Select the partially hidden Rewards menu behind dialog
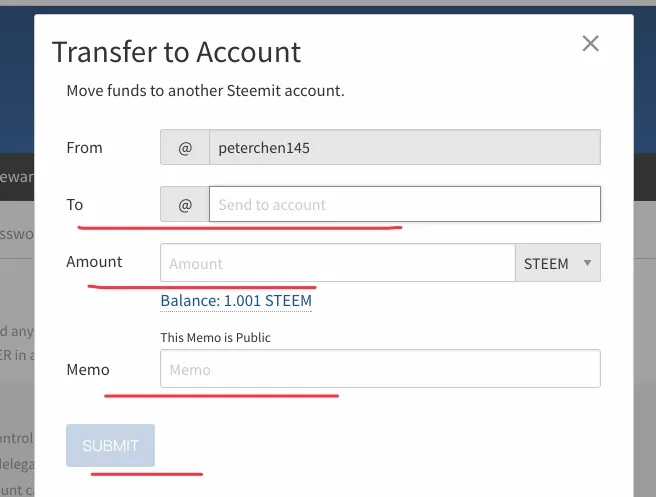 [16, 176]
